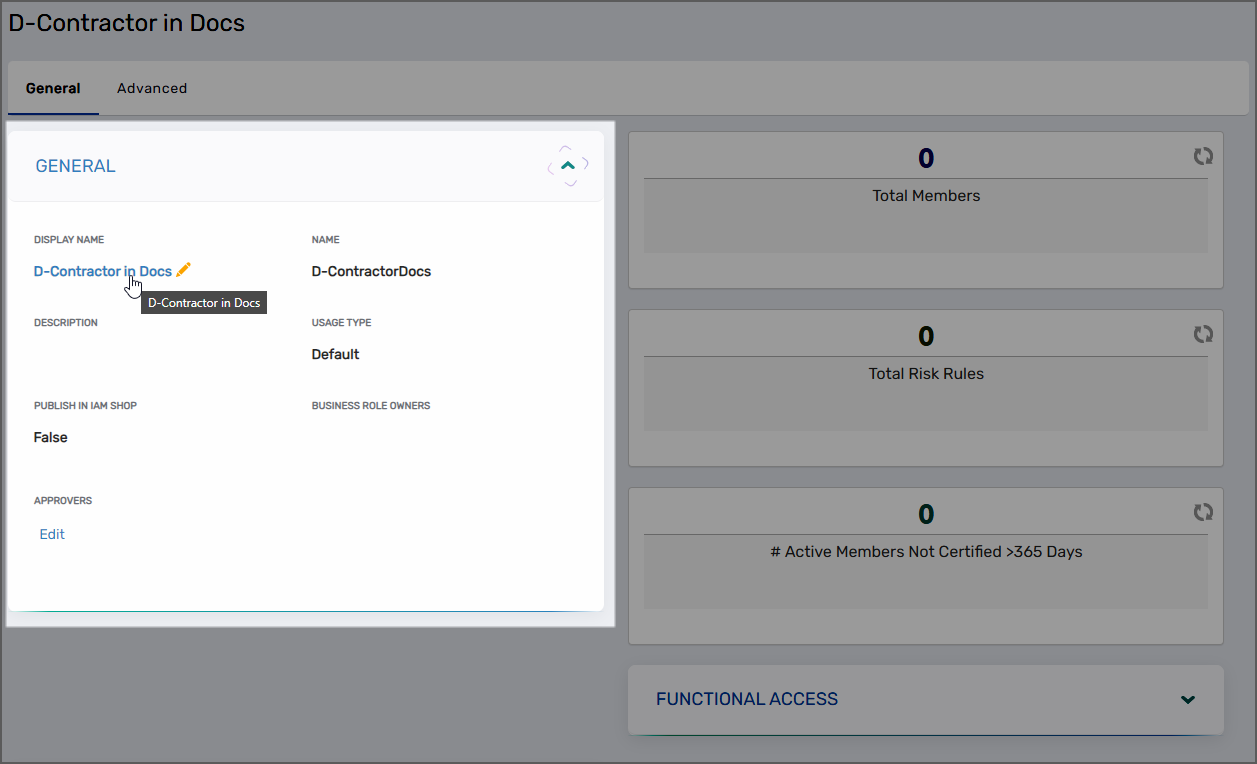The width and height of the screenshot is (1257, 764).
Task: Refresh the Active Members Not Certified tile
Action: pos(1203,512)
